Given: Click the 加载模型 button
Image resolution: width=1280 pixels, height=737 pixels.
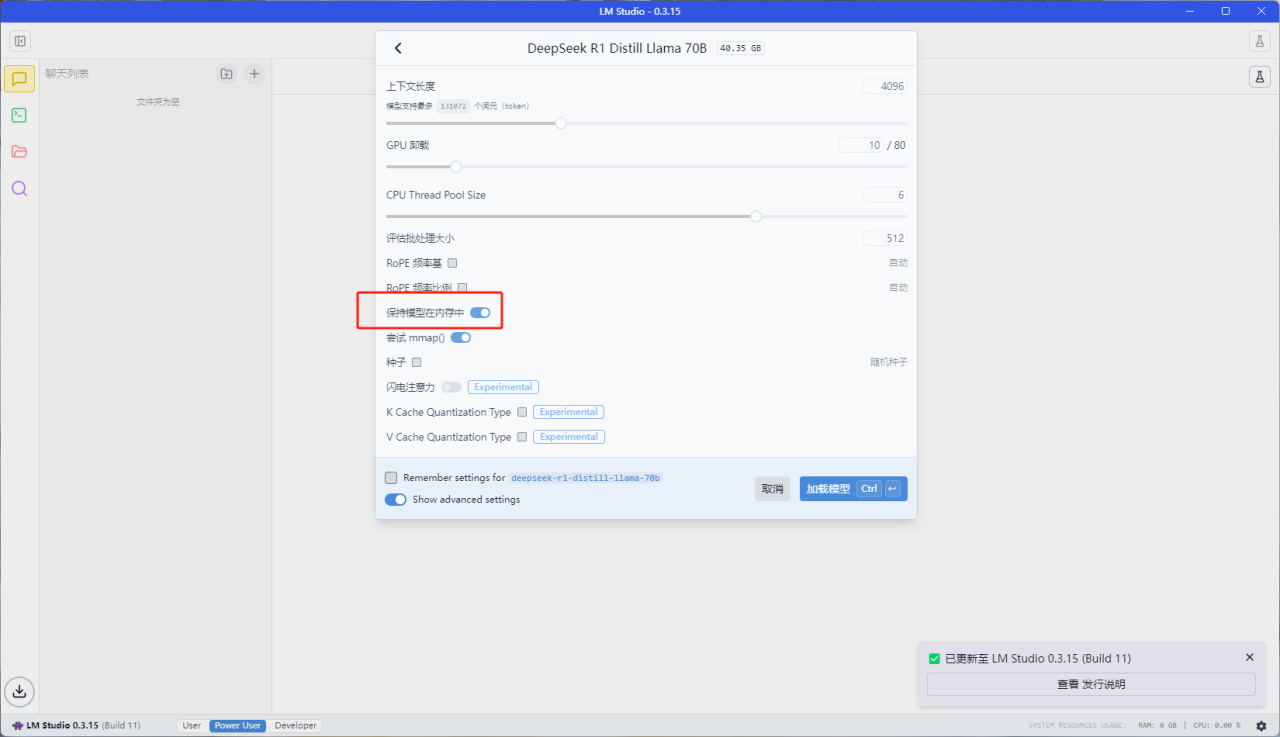Looking at the screenshot, I should point(853,489).
